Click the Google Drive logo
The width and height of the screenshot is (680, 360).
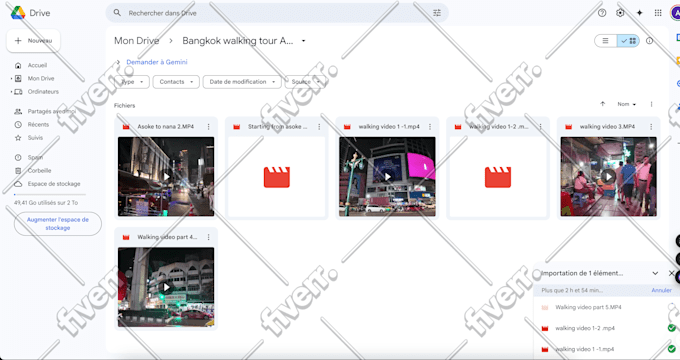(18, 13)
